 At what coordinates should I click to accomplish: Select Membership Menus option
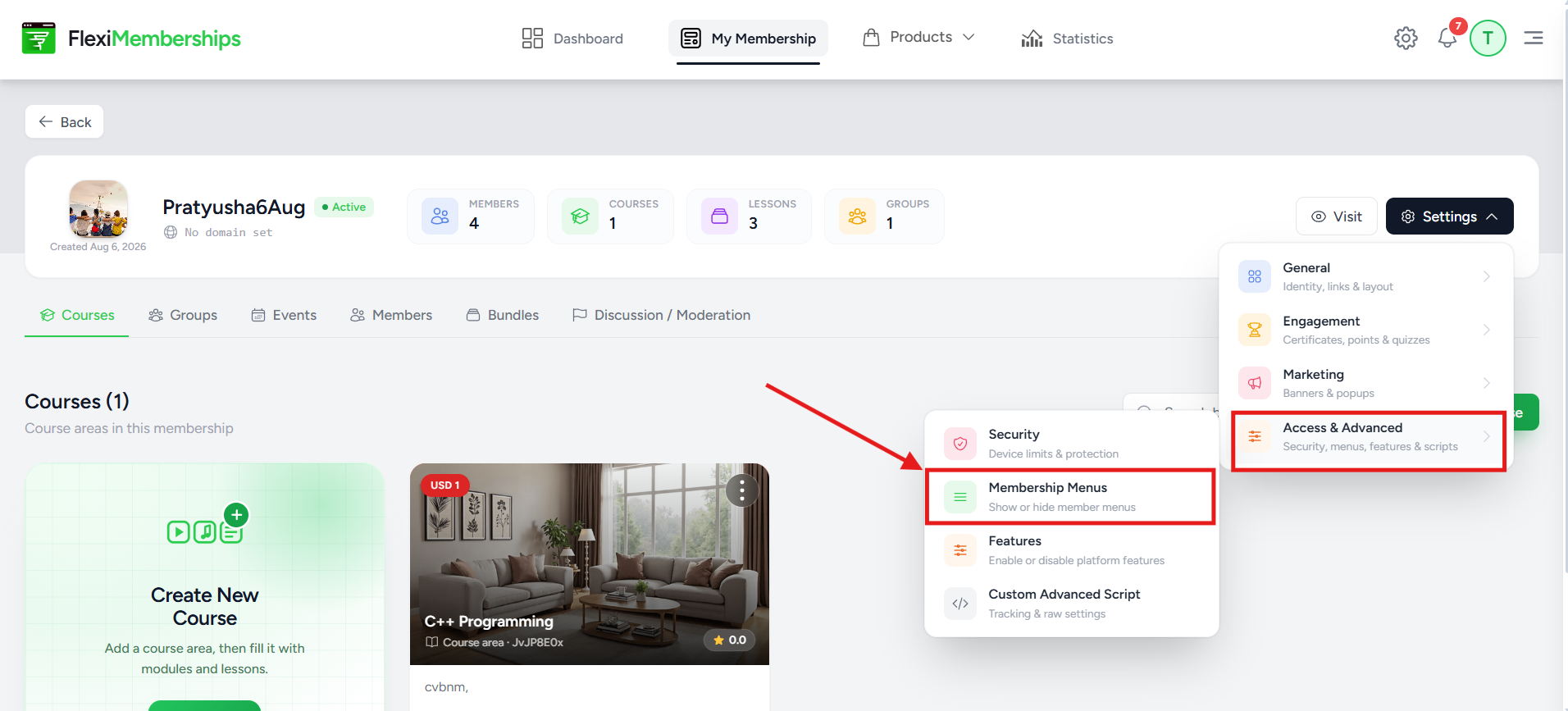click(x=1070, y=497)
